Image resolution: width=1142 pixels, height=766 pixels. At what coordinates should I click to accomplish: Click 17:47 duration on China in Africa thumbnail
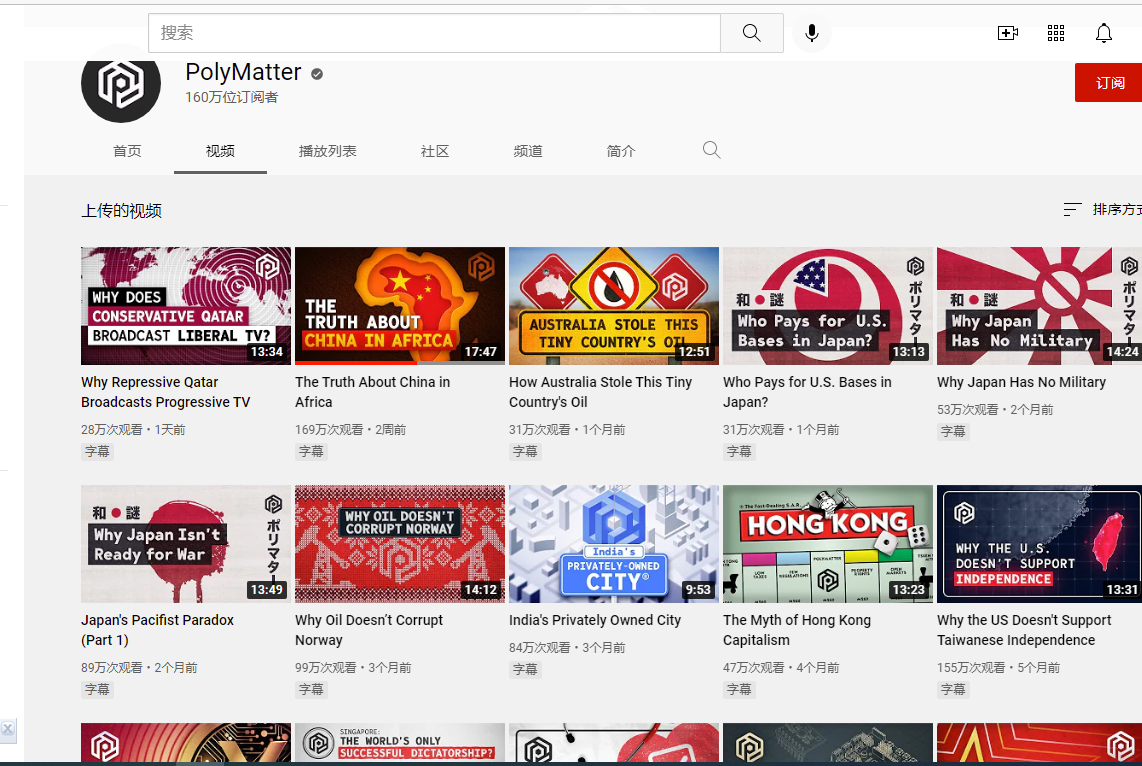pyautogui.click(x=481, y=352)
